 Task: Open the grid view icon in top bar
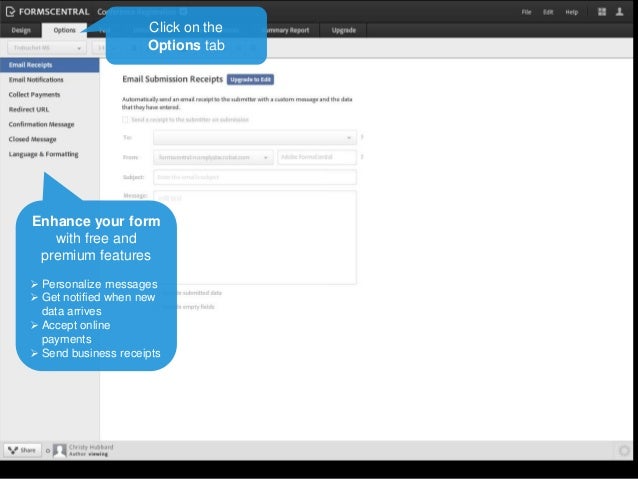[602, 12]
